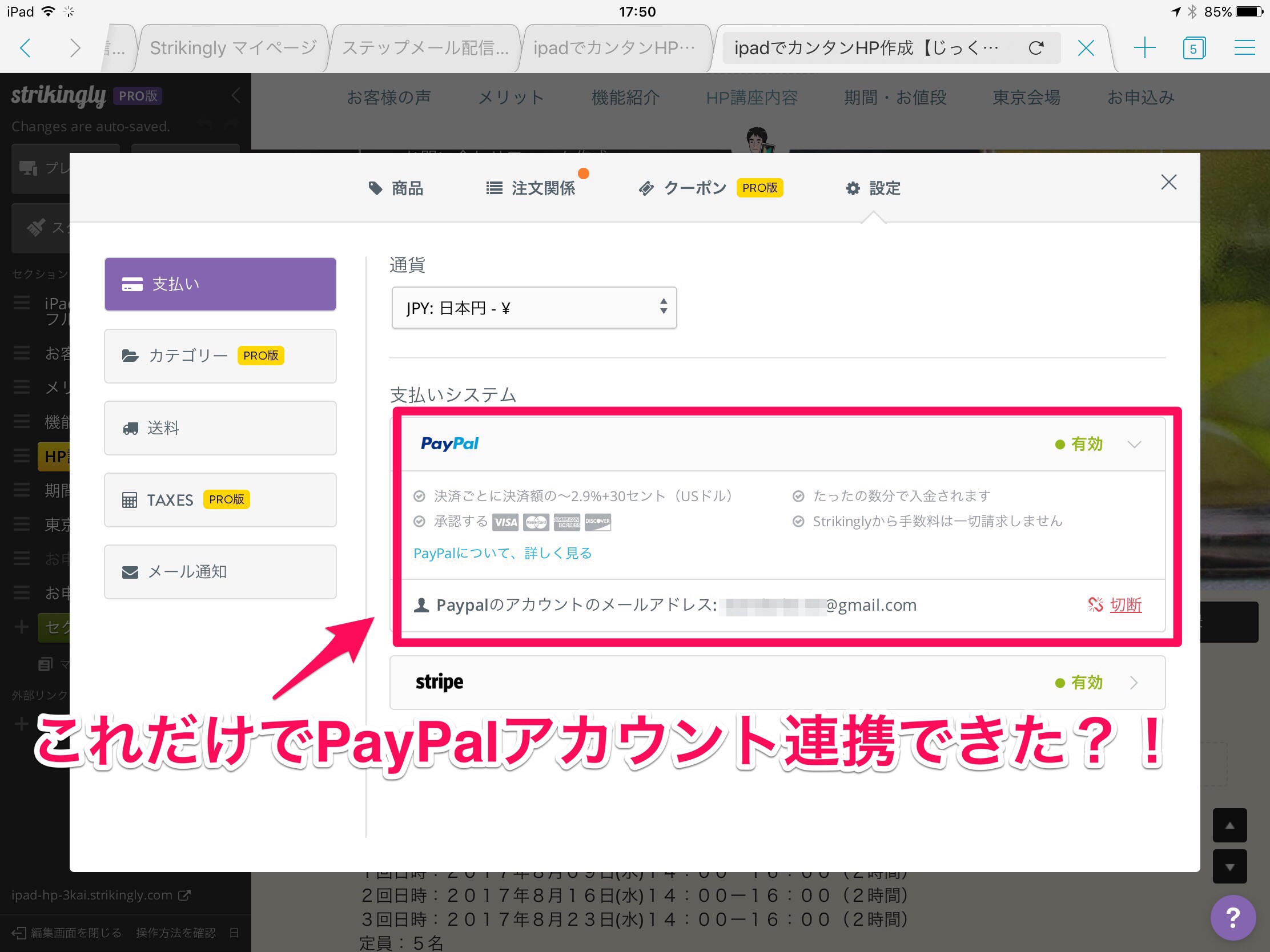Collapse the Strikingly editor sidebar arrow
Viewport: 1270px width, 952px height.
click(235, 95)
